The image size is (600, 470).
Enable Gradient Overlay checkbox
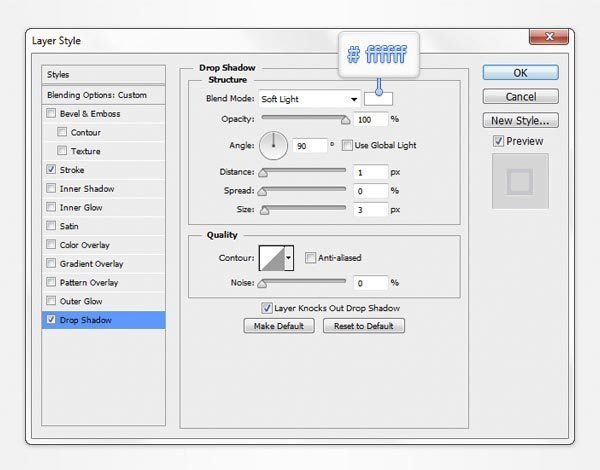click(51, 263)
